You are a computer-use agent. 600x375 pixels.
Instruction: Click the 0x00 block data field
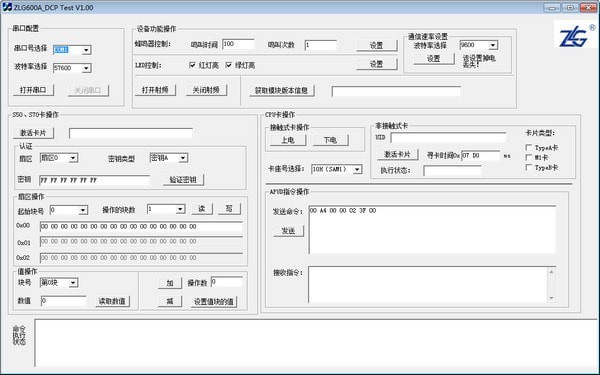click(x=141, y=227)
